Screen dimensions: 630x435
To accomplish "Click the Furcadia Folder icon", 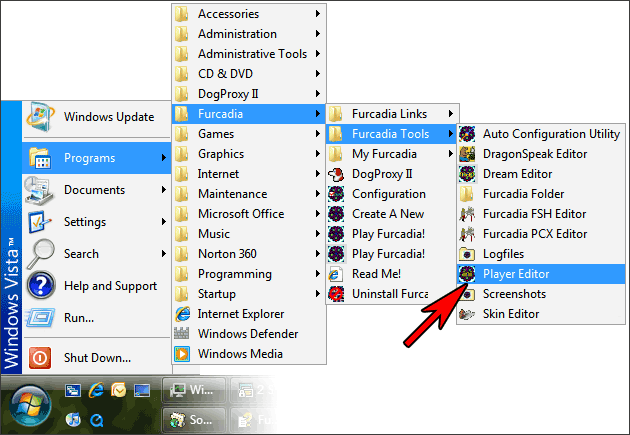I will coord(467,194).
